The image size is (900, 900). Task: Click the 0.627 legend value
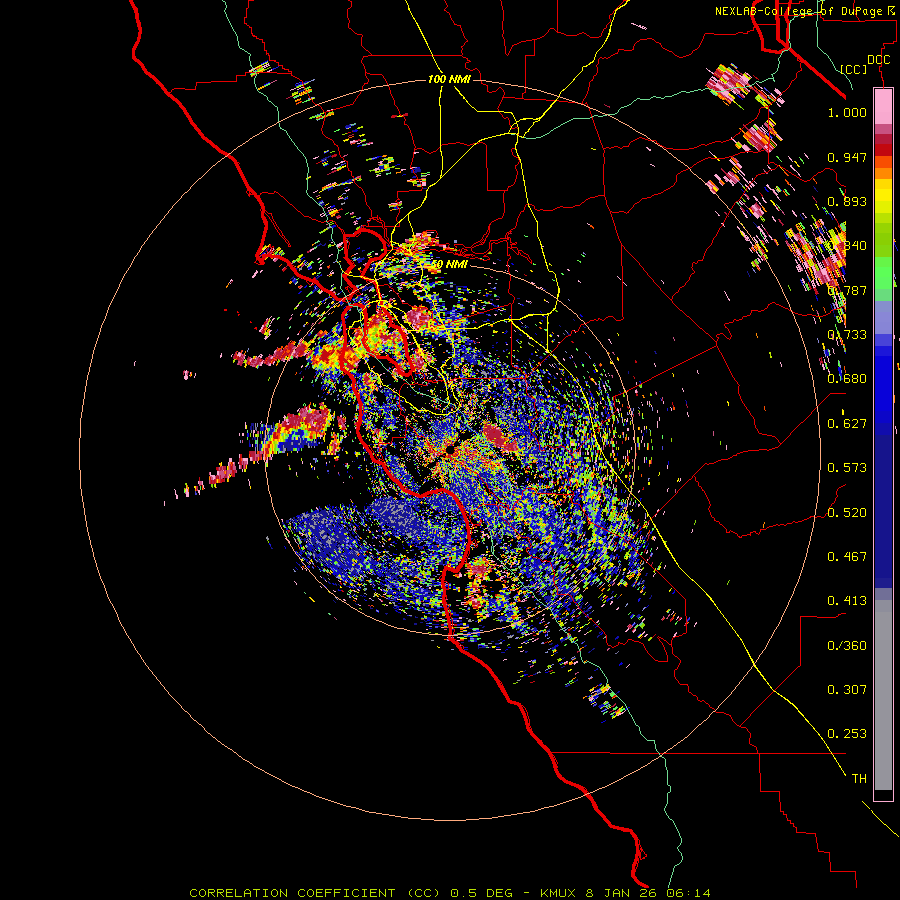(847, 424)
